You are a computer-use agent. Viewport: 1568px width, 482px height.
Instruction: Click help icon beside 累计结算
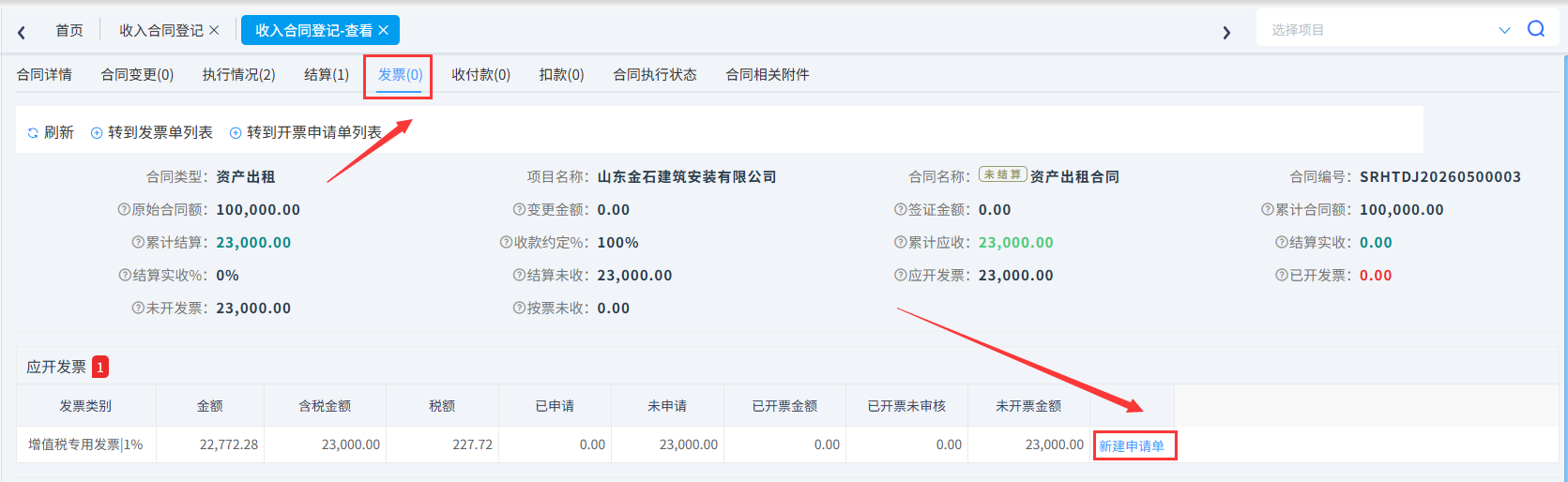tap(138, 243)
